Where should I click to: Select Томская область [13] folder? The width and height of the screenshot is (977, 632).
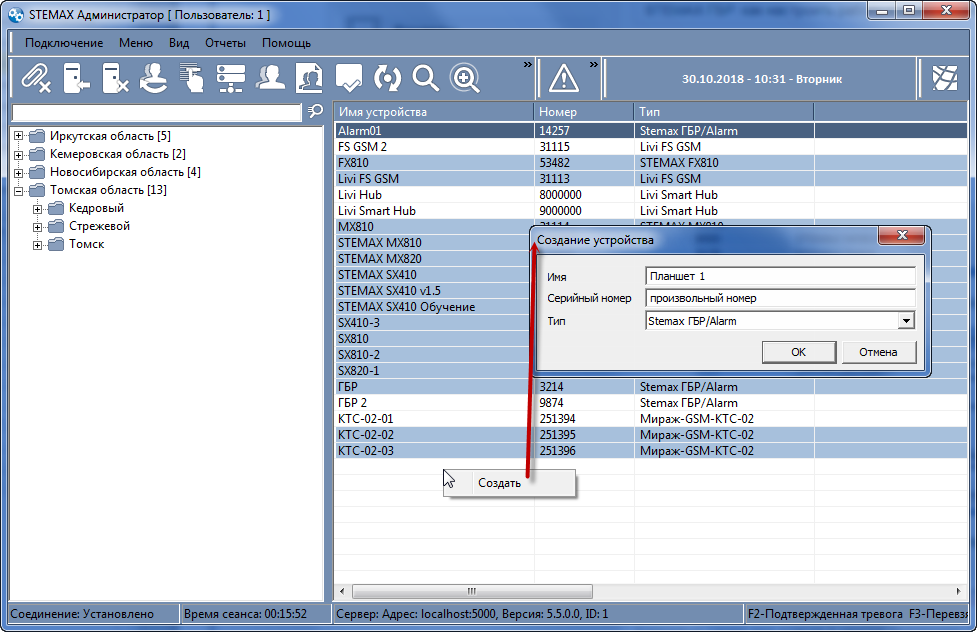click(108, 190)
